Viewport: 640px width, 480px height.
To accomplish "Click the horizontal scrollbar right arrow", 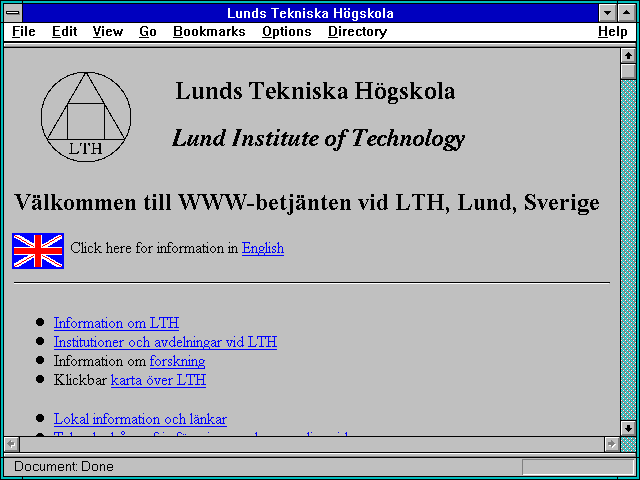I will pos(612,444).
